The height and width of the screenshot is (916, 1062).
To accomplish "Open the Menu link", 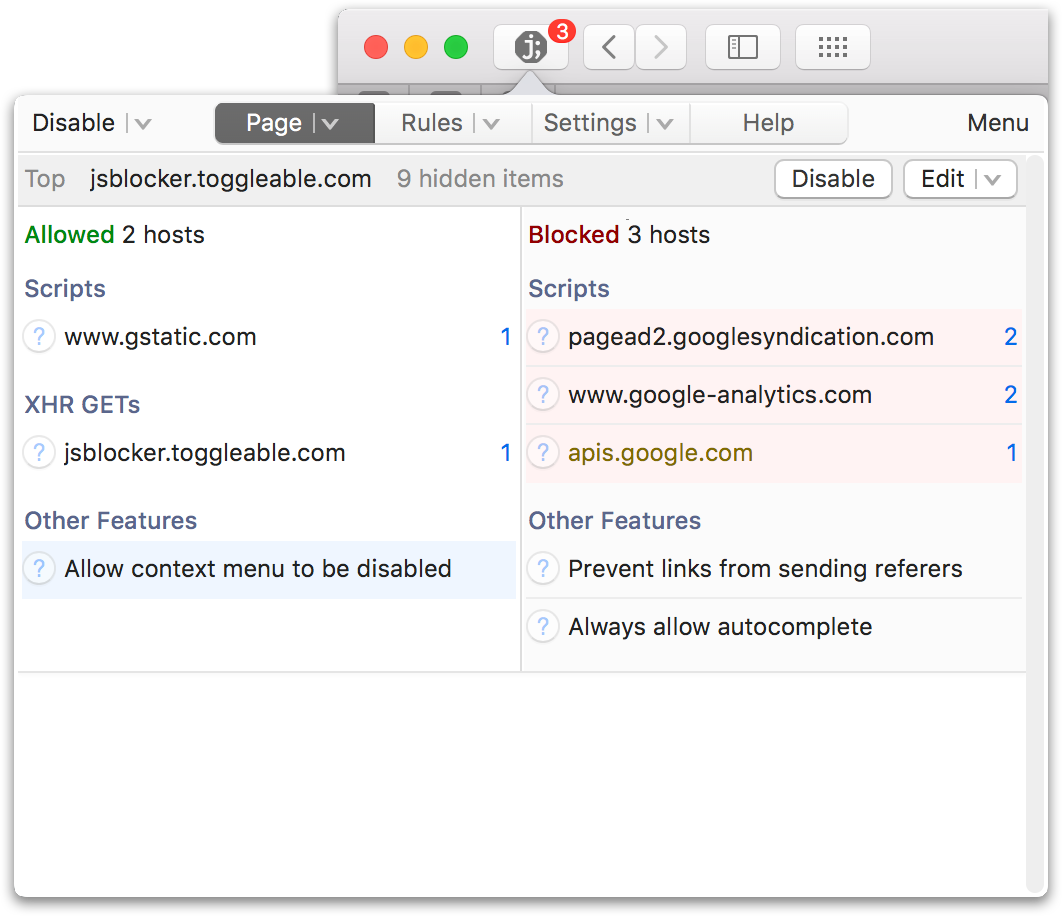I will (x=998, y=123).
